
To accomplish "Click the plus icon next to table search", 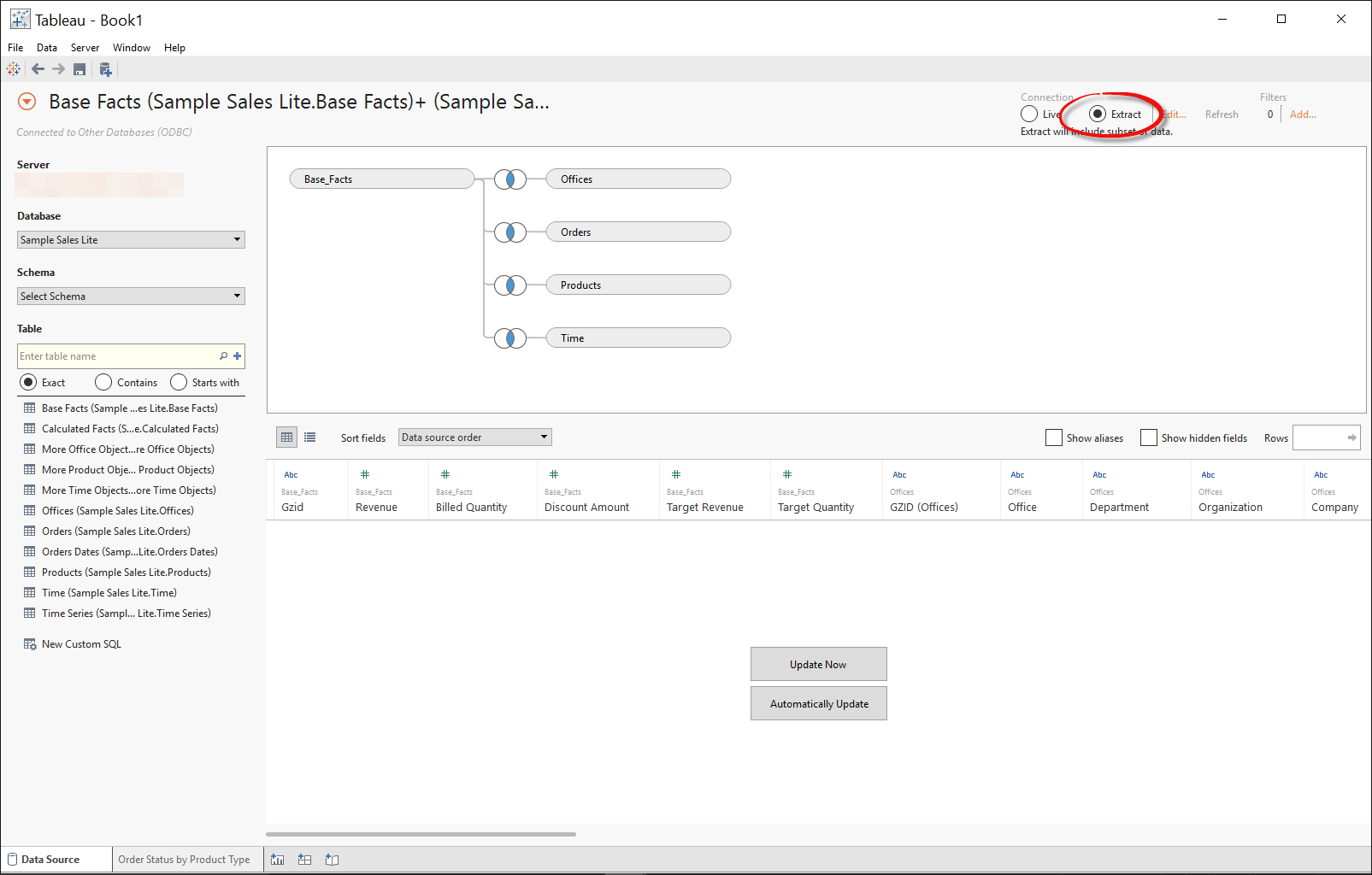I will [238, 356].
